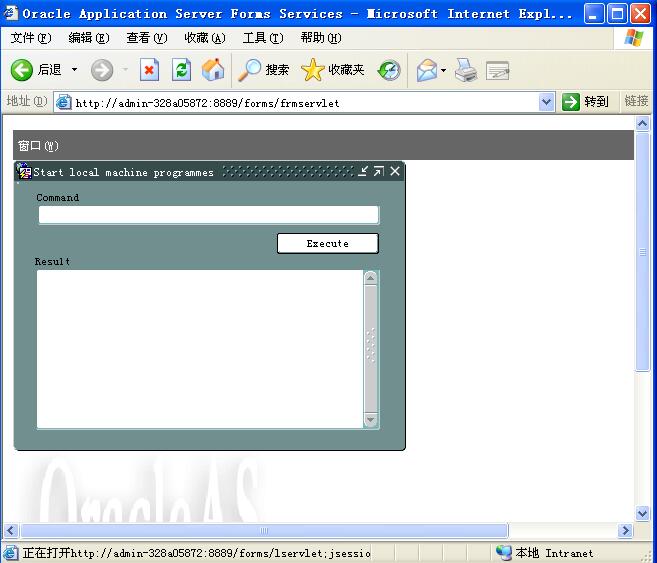Minimize the Internet Explorer window
Viewport: 657px width, 563px height.
[x=594, y=14]
